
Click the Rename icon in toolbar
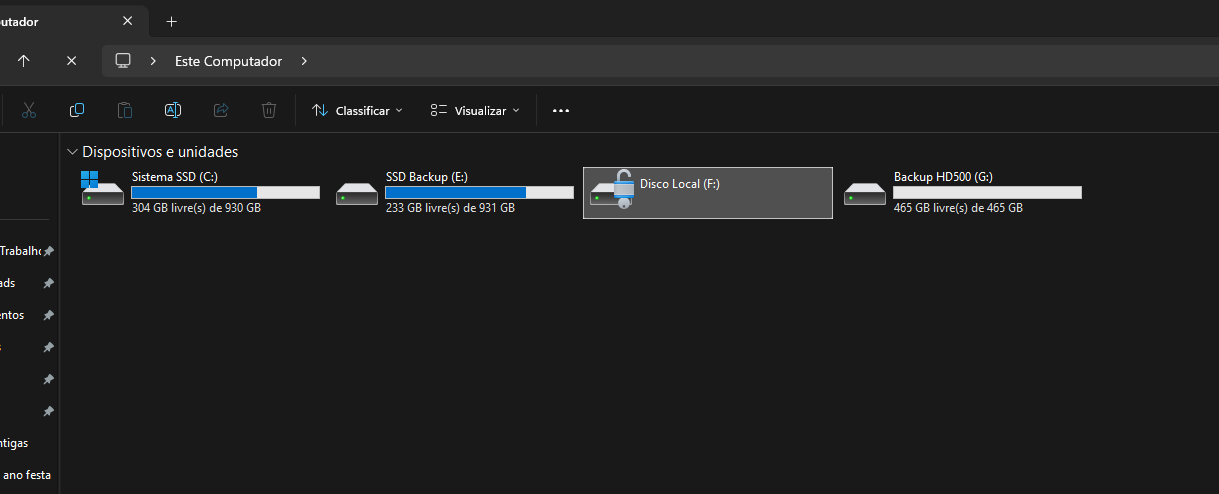tap(173, 110)
